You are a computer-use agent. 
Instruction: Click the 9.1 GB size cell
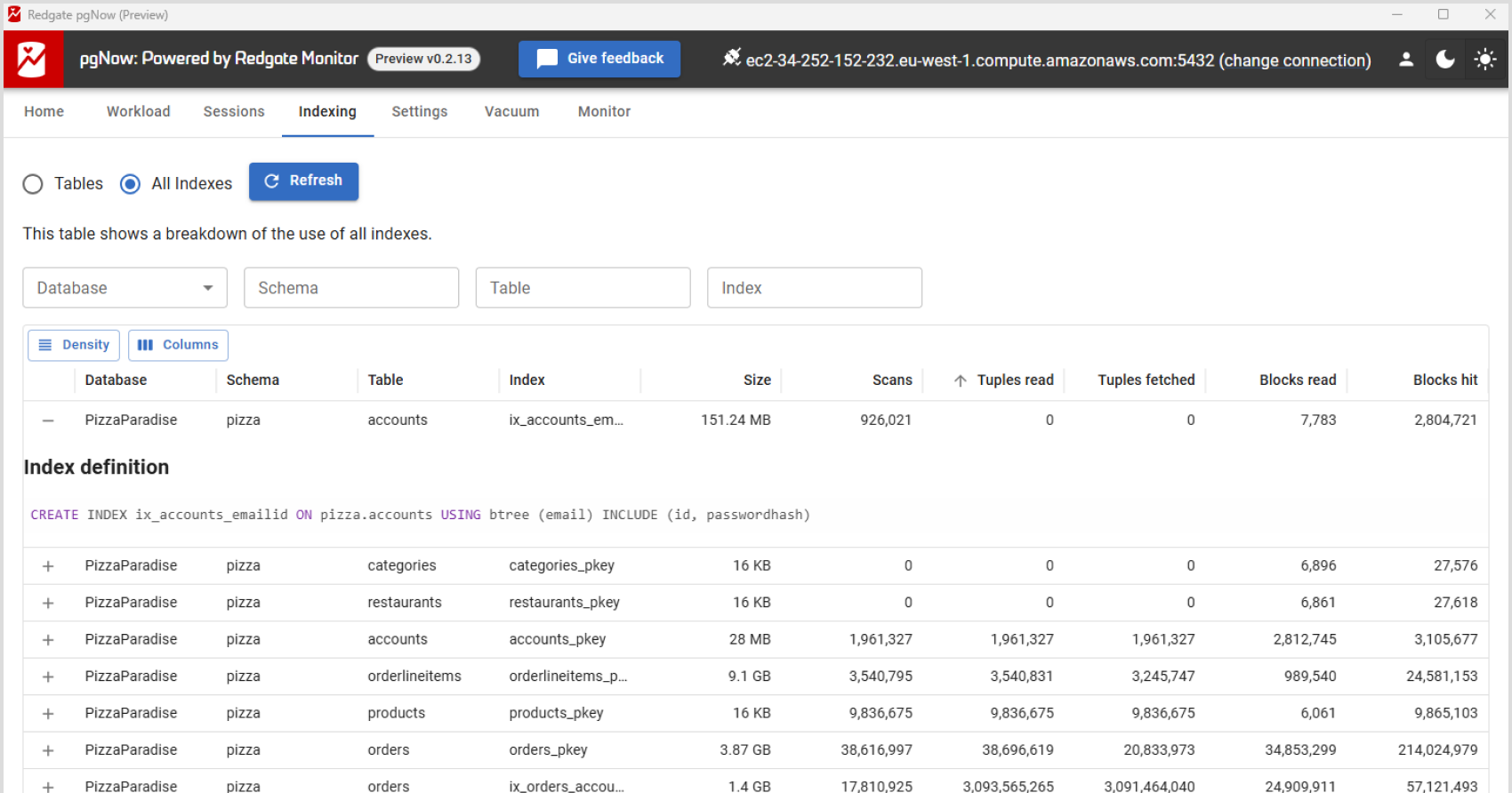[749, 676]
